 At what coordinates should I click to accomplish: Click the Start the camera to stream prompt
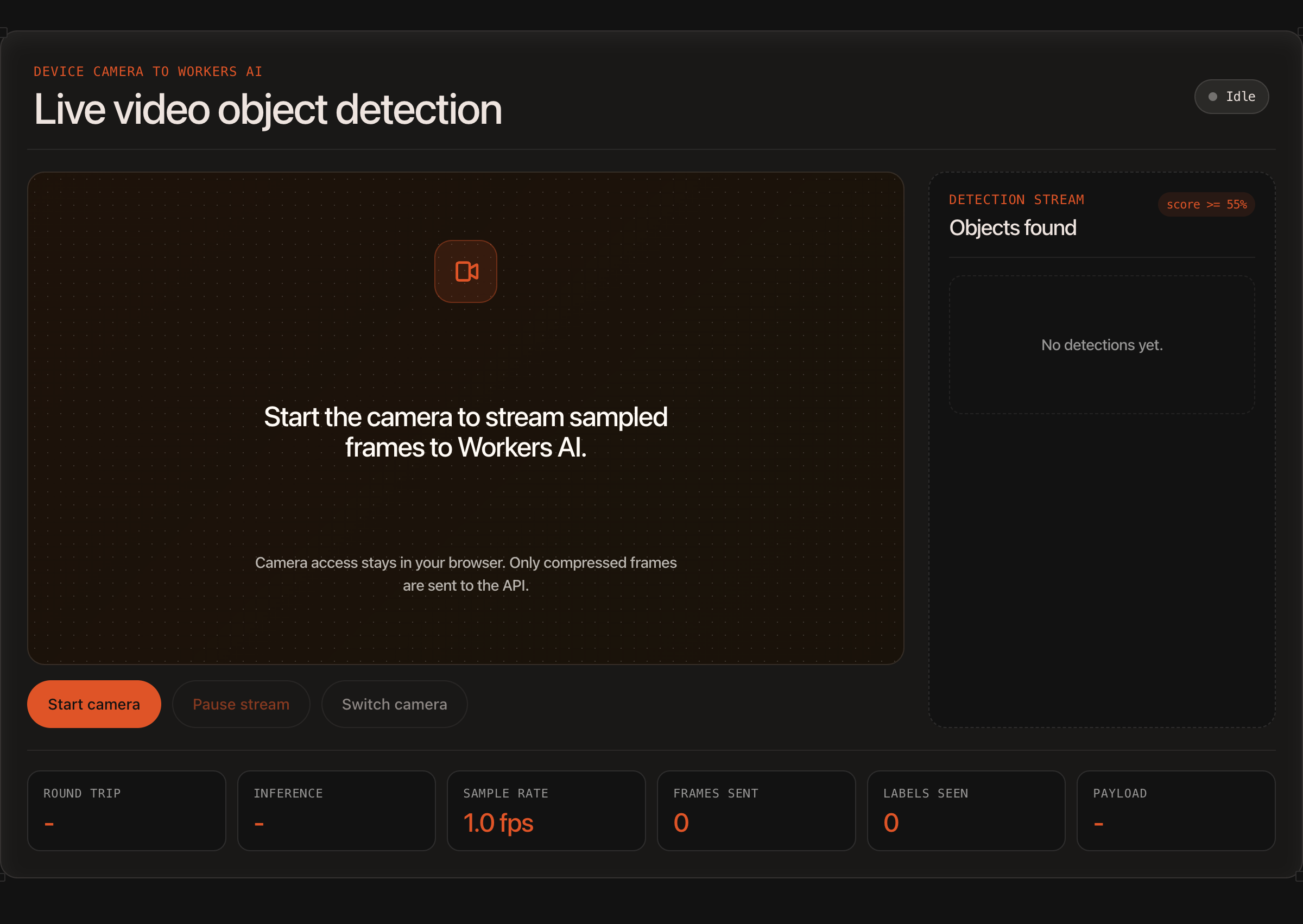coord(465,433)
